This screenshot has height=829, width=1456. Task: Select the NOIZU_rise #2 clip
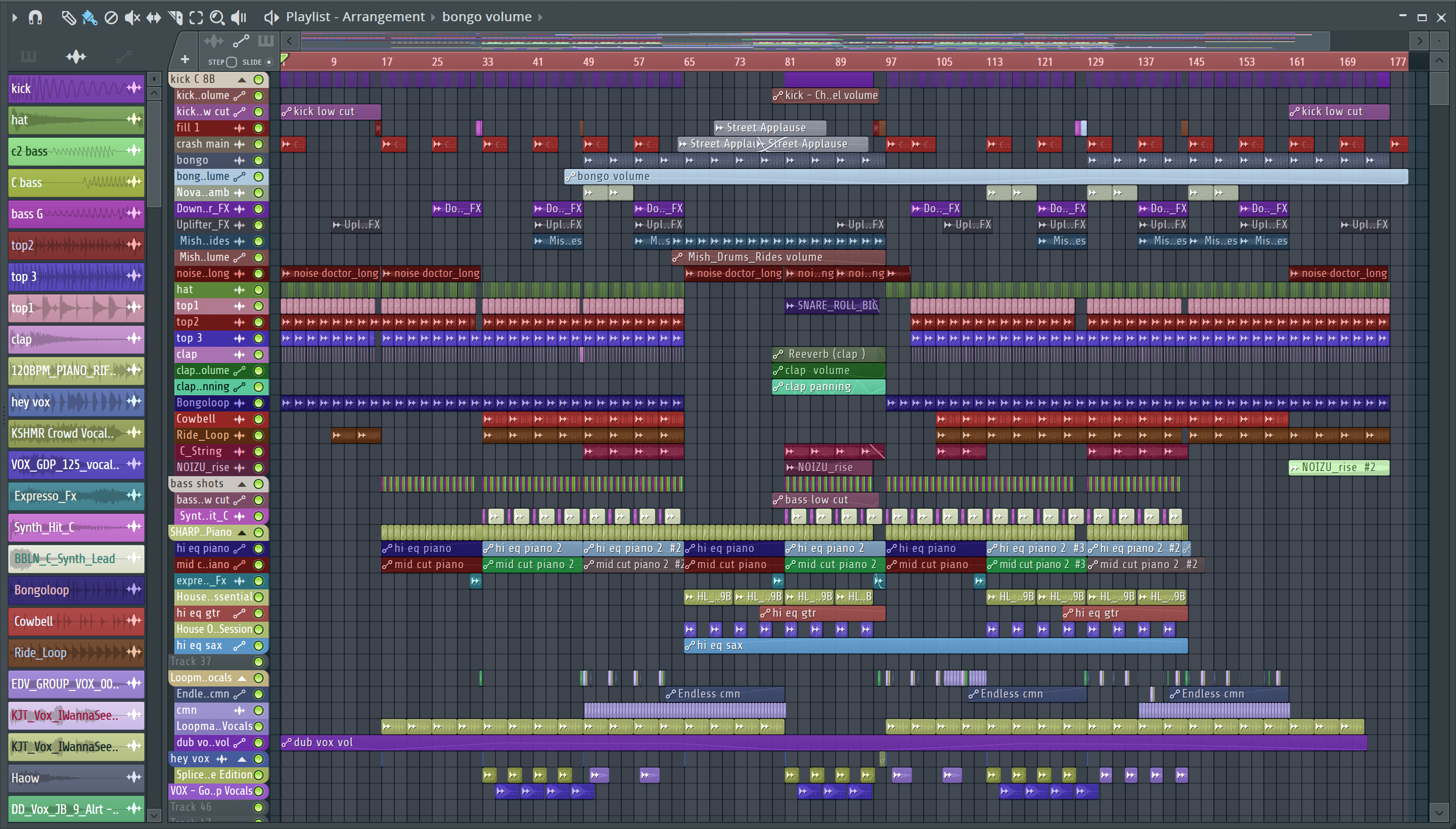[x=1339, y=468]
